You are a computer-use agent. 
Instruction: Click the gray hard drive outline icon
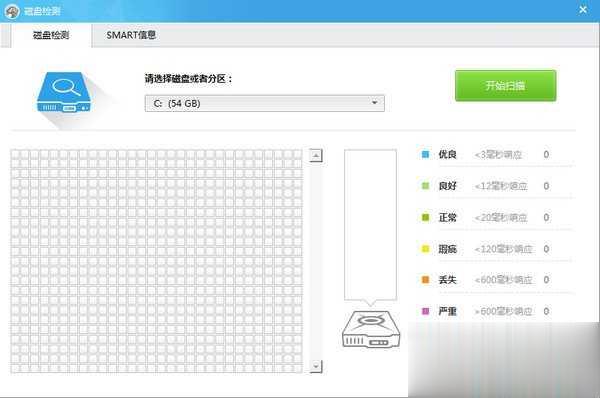click(370, 329)
